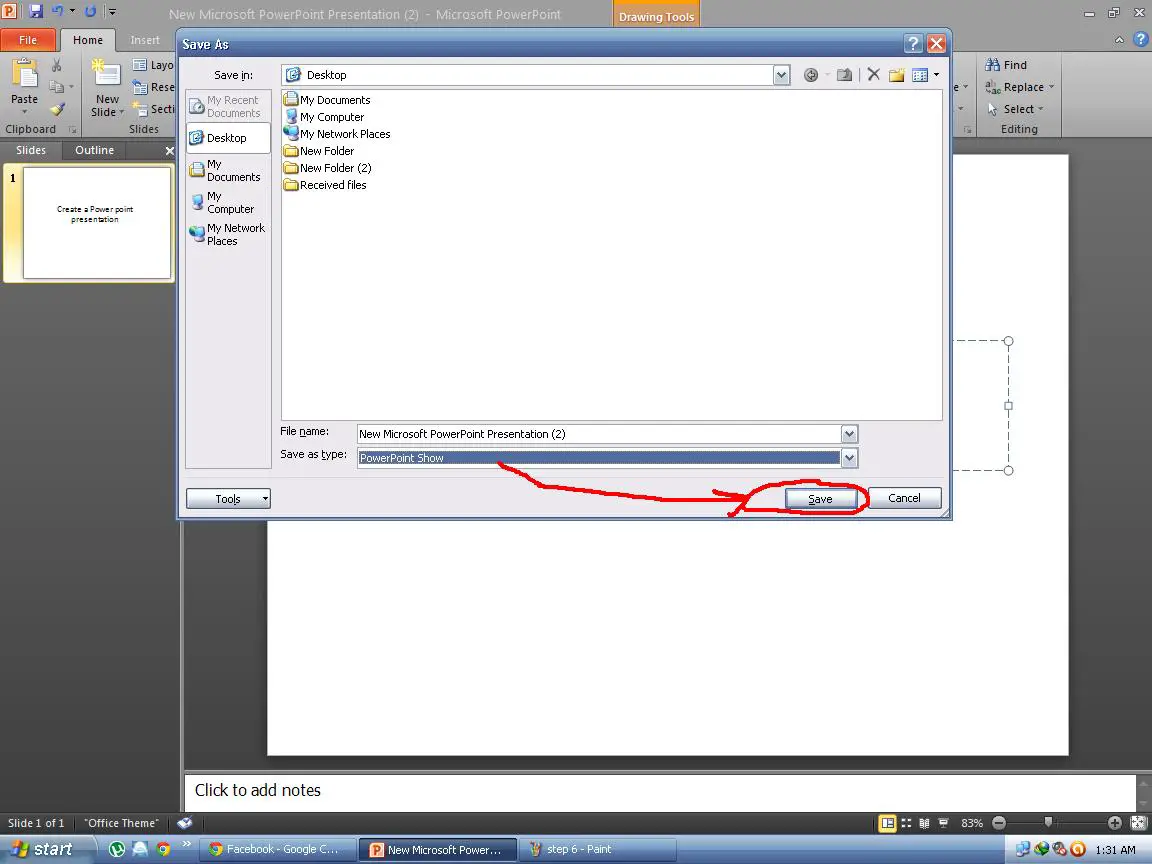Click the Up One Level folder icon
Screen dimensions: 1152x864
[x=844, y=75]
